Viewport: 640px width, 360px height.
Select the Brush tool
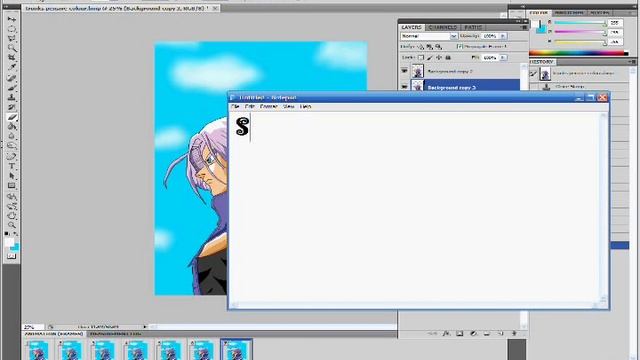coord(12,88)
